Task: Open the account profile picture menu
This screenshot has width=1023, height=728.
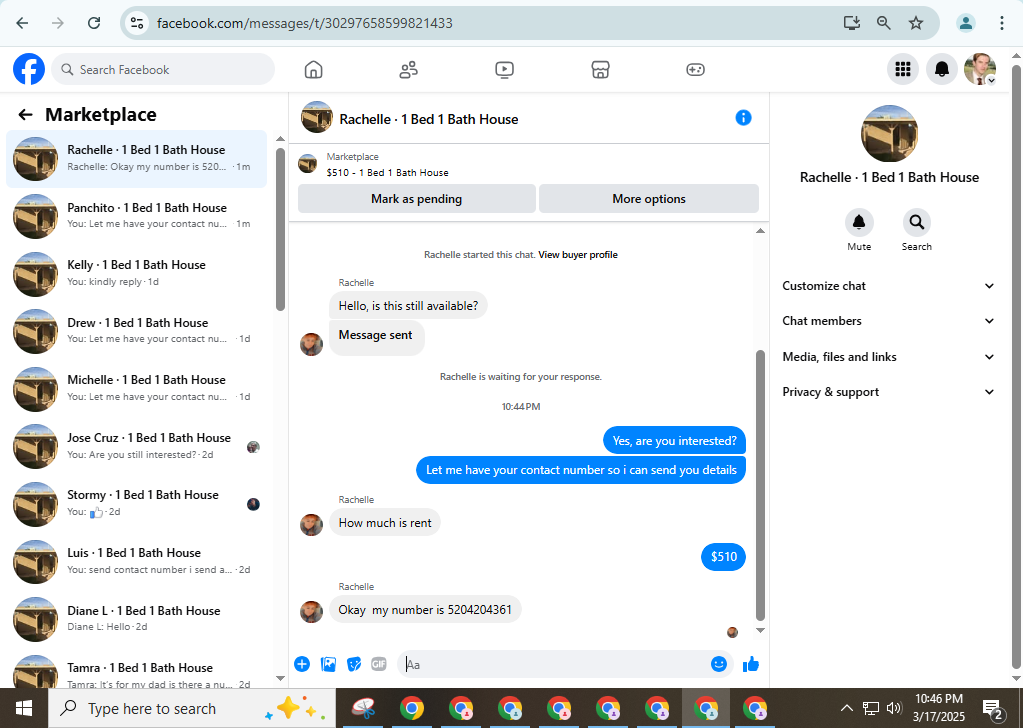Action: 980,69
